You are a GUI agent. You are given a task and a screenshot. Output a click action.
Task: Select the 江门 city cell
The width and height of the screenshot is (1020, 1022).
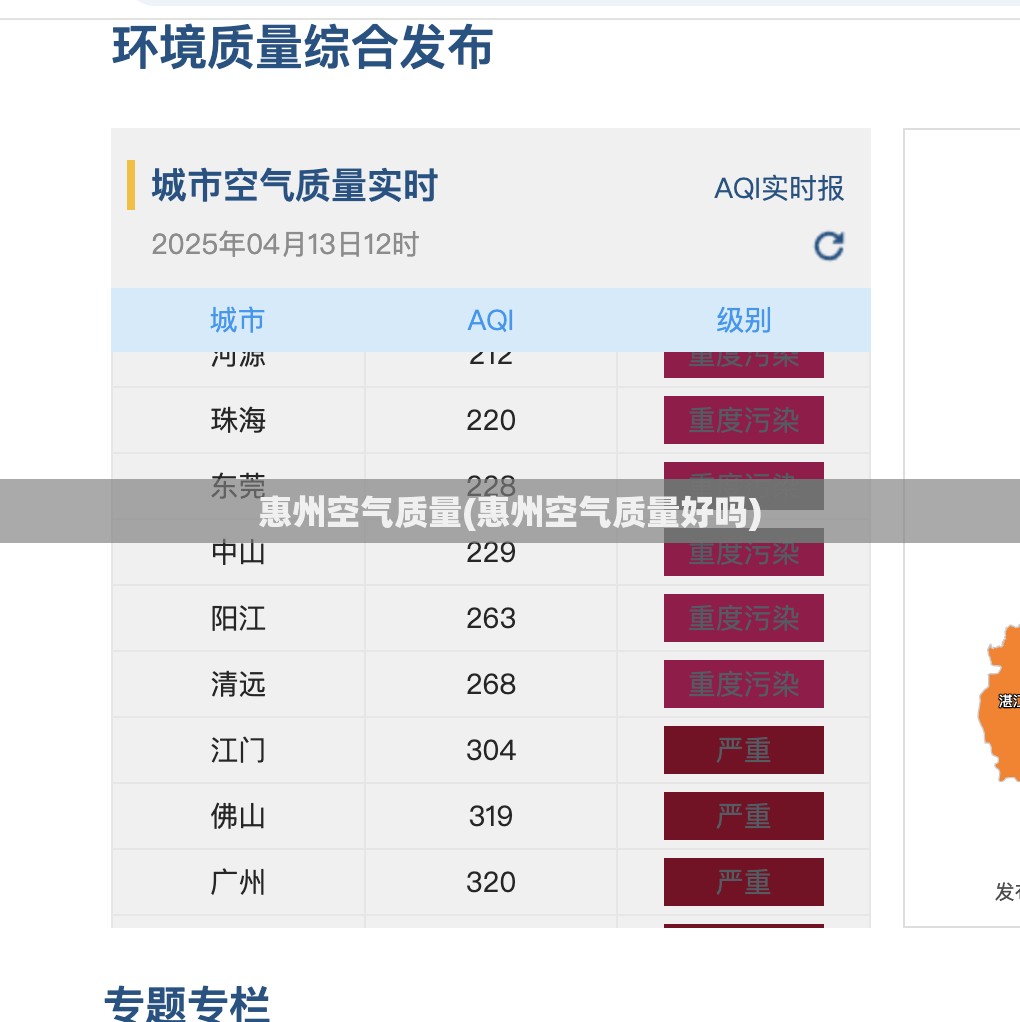click(x=238, y=750)
